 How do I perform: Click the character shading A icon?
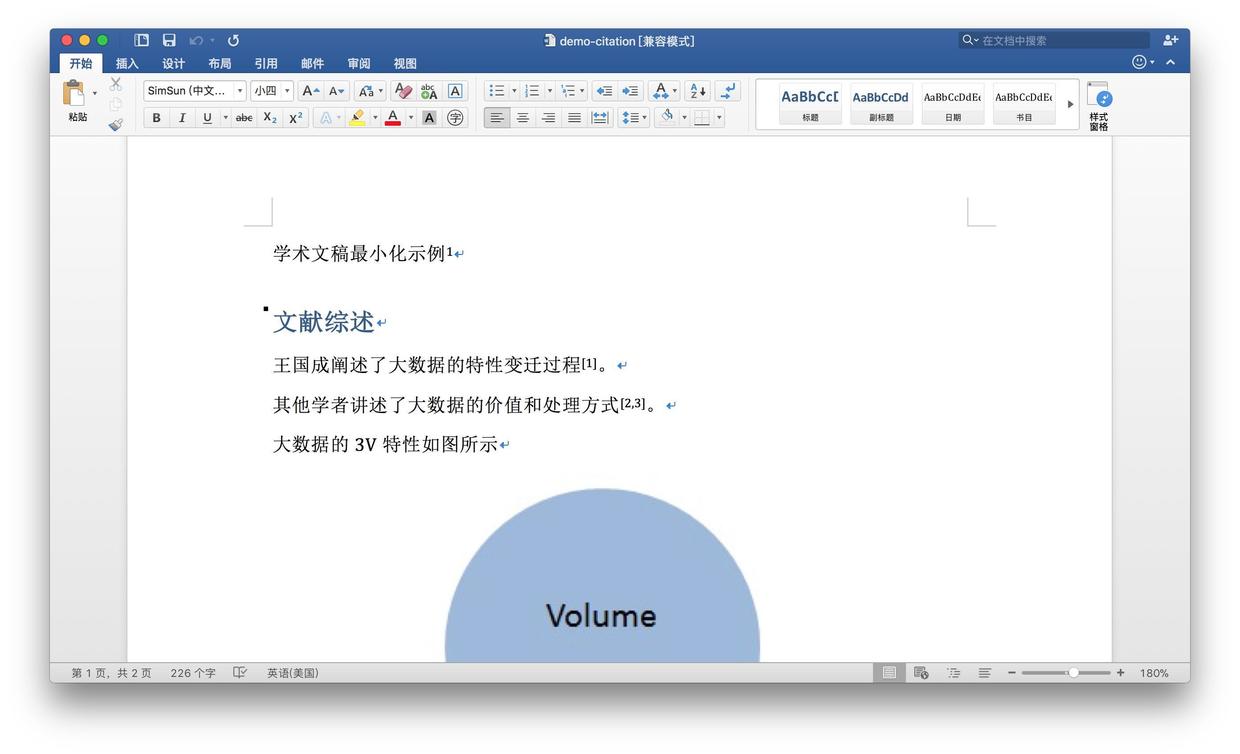coord(429,117)
